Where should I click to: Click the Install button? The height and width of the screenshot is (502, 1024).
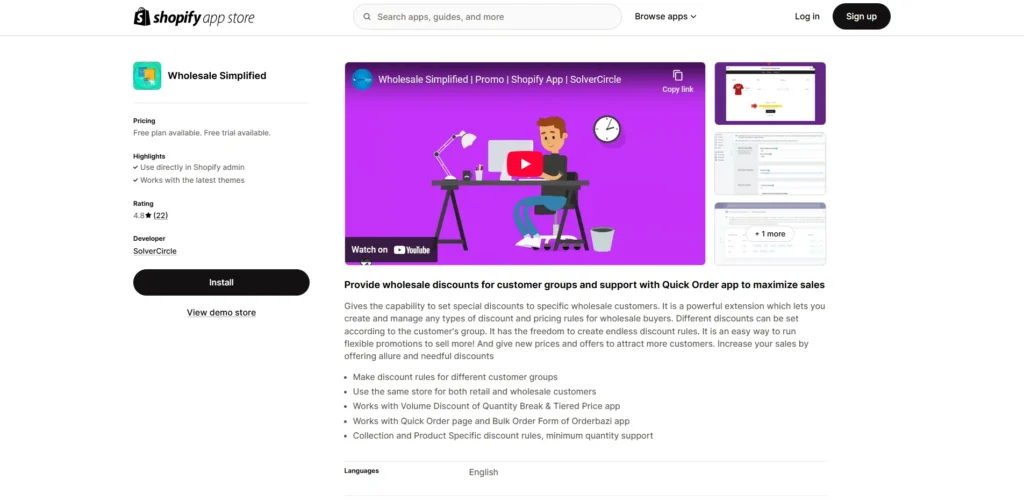coord(221,283)
